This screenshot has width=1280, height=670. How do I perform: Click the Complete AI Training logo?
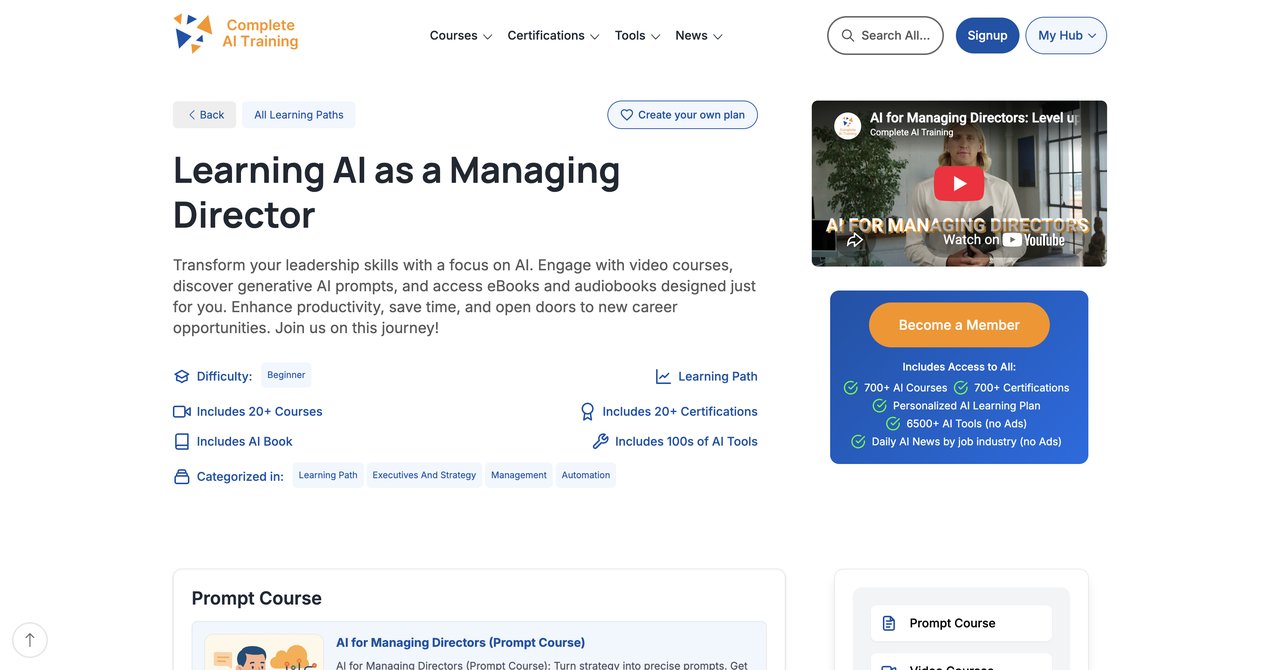236,33
